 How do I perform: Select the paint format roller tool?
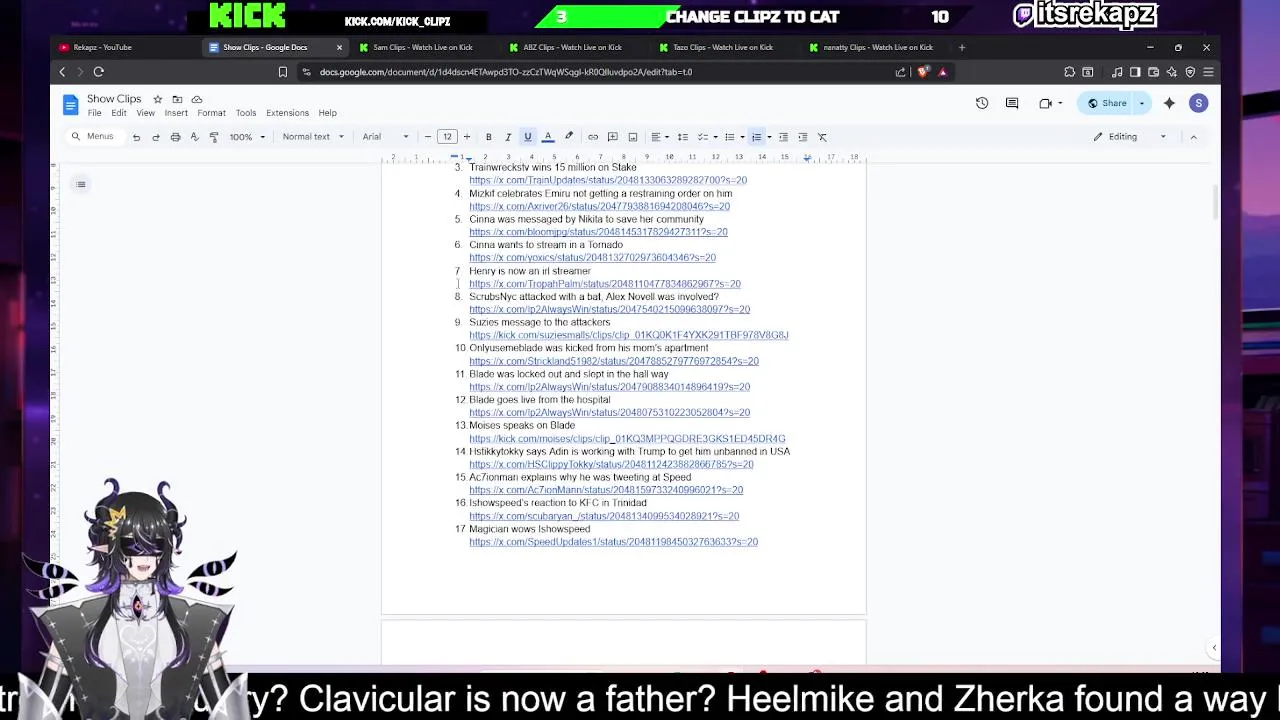pyautogui.click(x=214, y=137)
